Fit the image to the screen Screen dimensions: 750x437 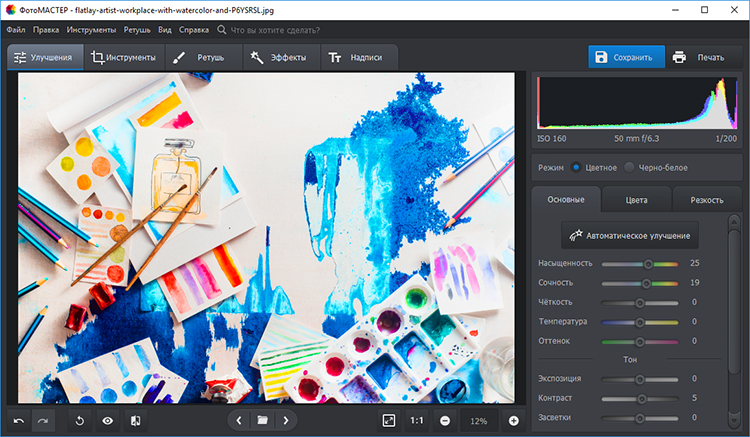pos(389,421)
